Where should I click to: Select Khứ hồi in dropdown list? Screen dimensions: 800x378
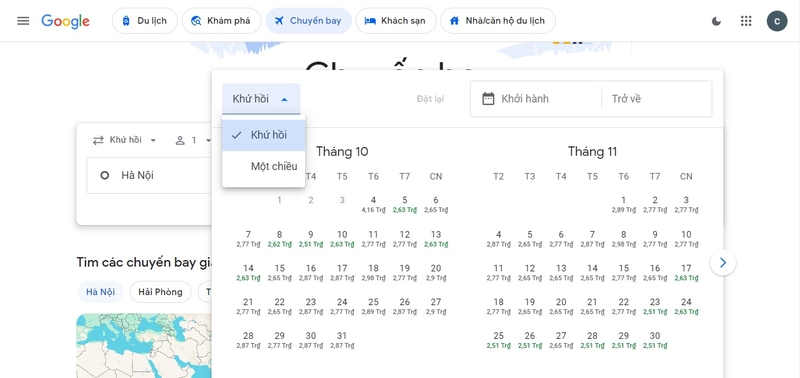(264, 135)
